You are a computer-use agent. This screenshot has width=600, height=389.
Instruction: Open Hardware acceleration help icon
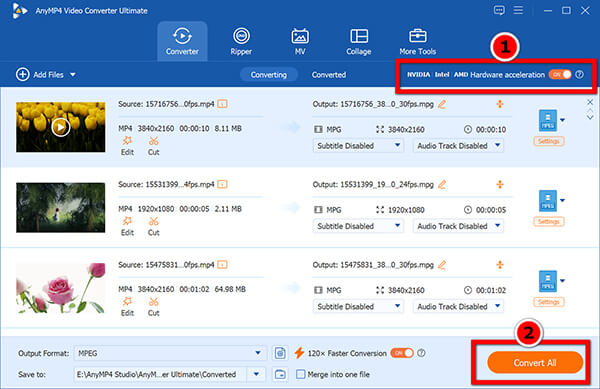pos(580,75)
